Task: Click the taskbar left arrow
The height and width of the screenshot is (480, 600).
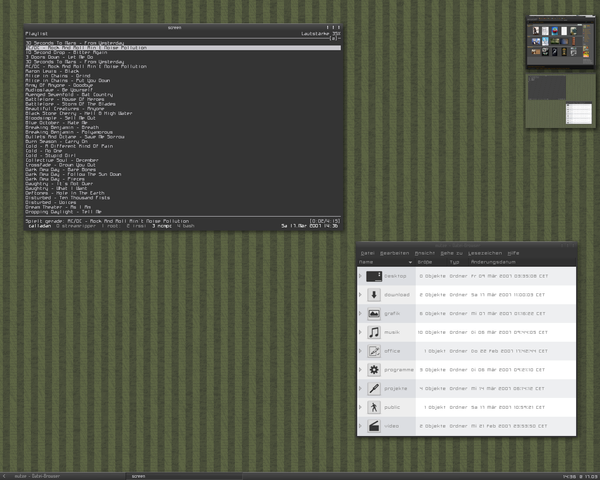Action: pos(4,476)
